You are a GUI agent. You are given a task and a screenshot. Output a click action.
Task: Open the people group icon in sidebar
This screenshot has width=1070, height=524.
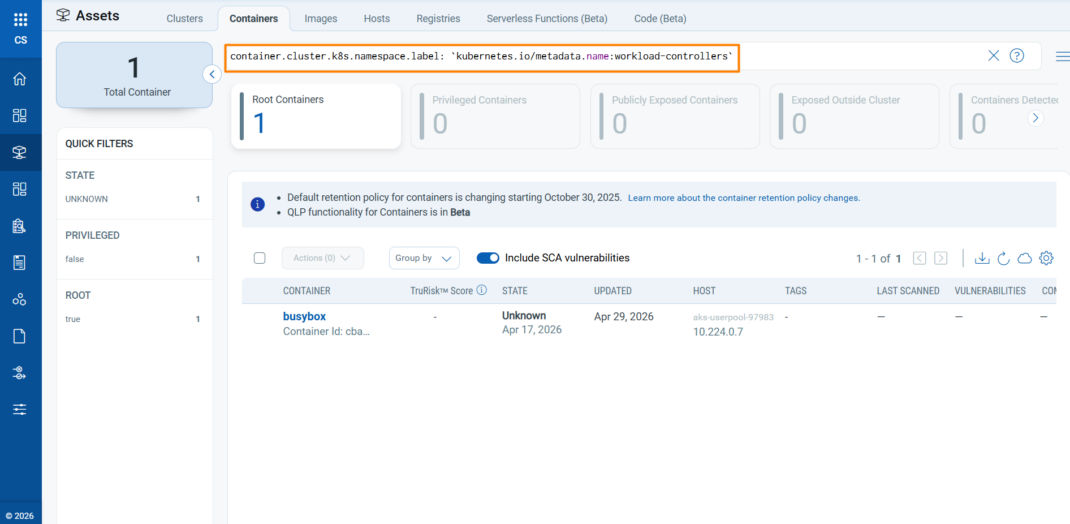(x=20, y=299)
